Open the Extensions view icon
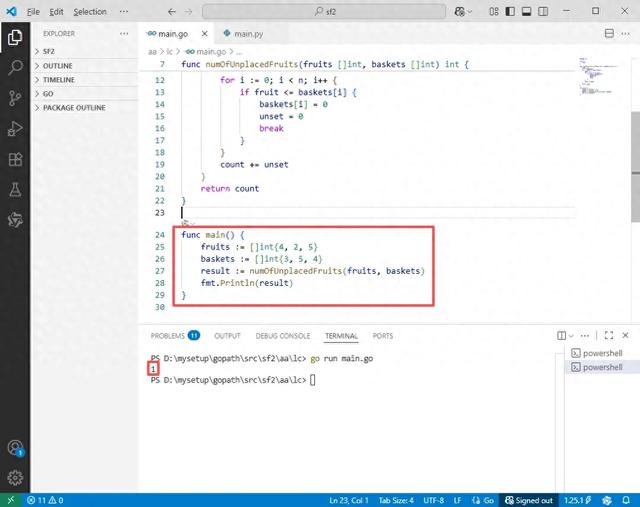The width and height of the screenshot is (640, 507). click(15, 159)
